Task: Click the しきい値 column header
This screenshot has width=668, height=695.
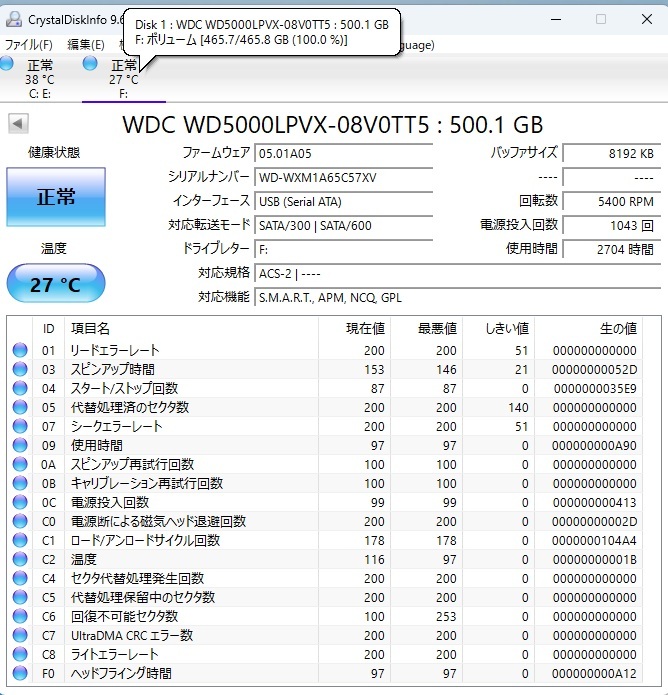Action: pos(499,328)
